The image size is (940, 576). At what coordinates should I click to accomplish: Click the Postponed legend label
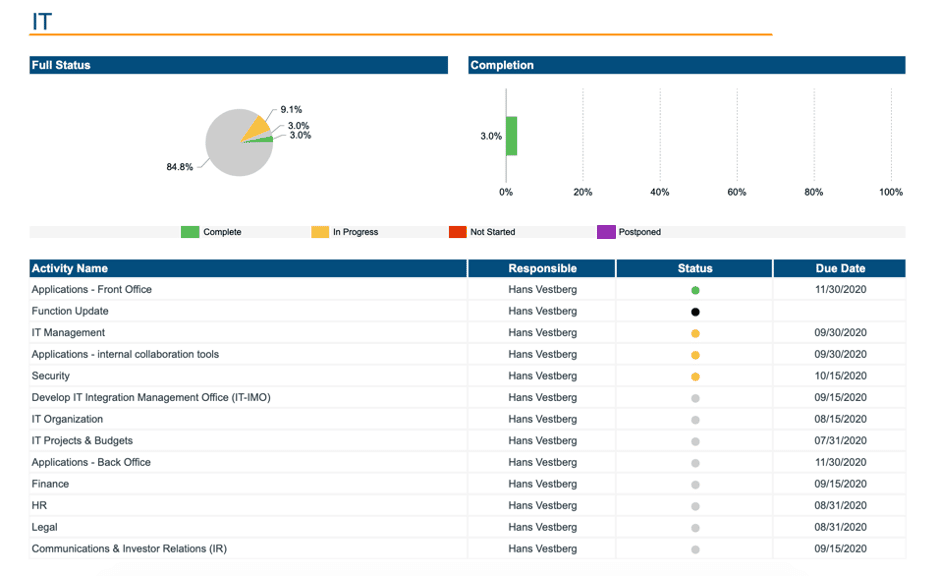click(x=639, y=232)
